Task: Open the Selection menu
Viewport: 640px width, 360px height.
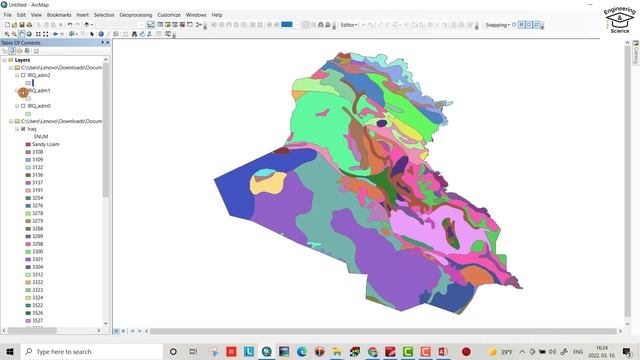Action: coord(104,15)
